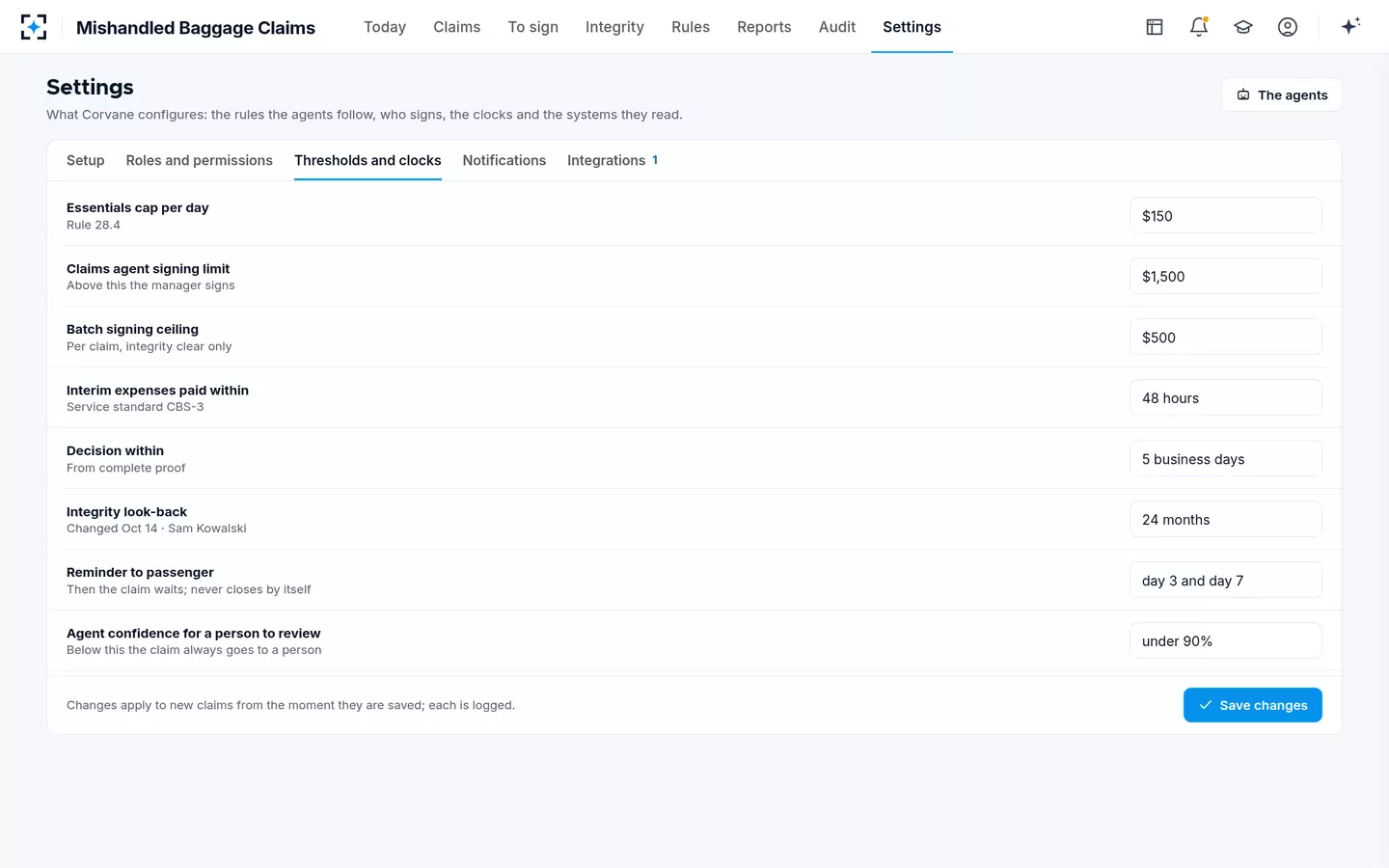Image resolution: width=1389 pixels, height=868 pixels.
Task: Edit Claims agent signing limit field
Action: (x=1225, y=276)
